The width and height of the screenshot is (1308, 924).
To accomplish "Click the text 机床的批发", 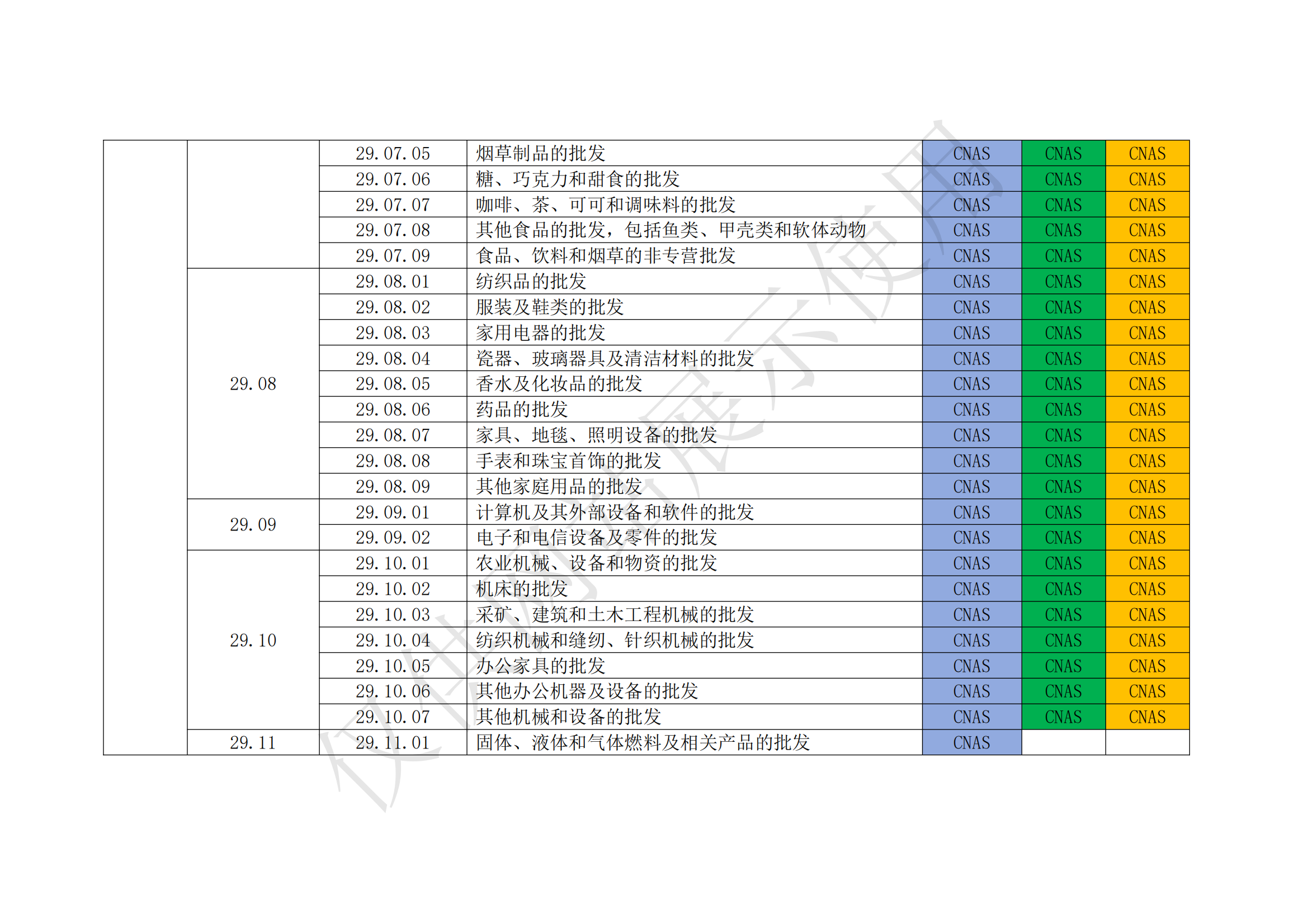I will click(522, 589).
